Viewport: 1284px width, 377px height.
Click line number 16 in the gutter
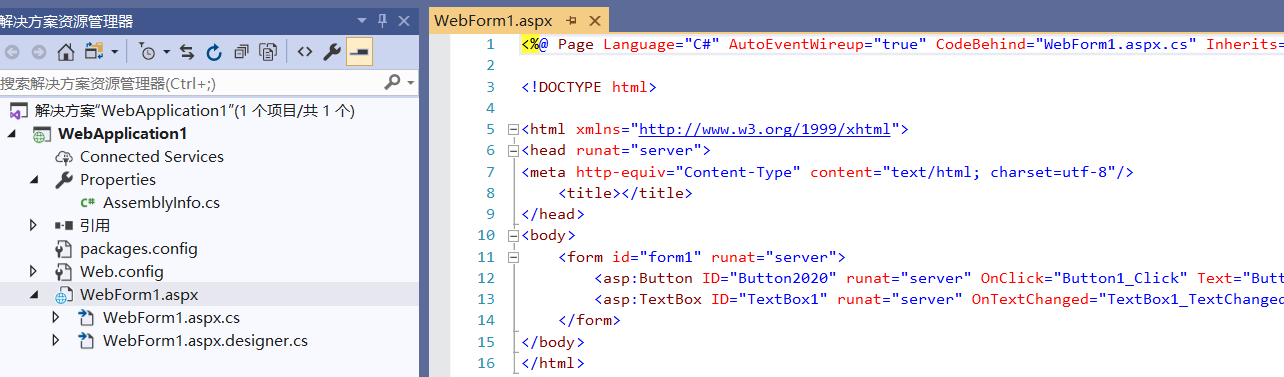(486, 363)
